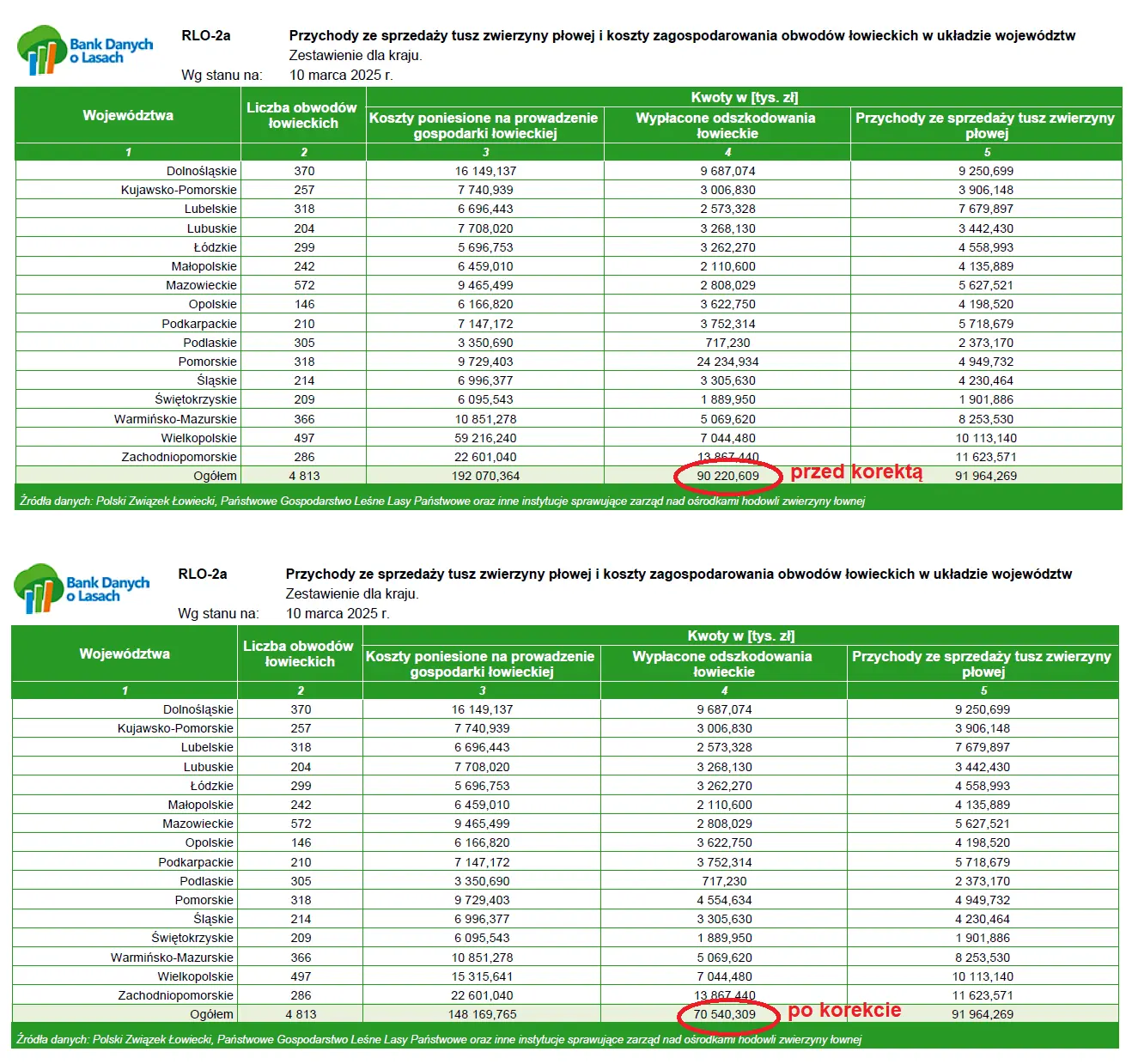Select Liczba obwodów łowieckich header in upper table
This screenshot has width=1138, height=1064.
click(x=302, y=115)
